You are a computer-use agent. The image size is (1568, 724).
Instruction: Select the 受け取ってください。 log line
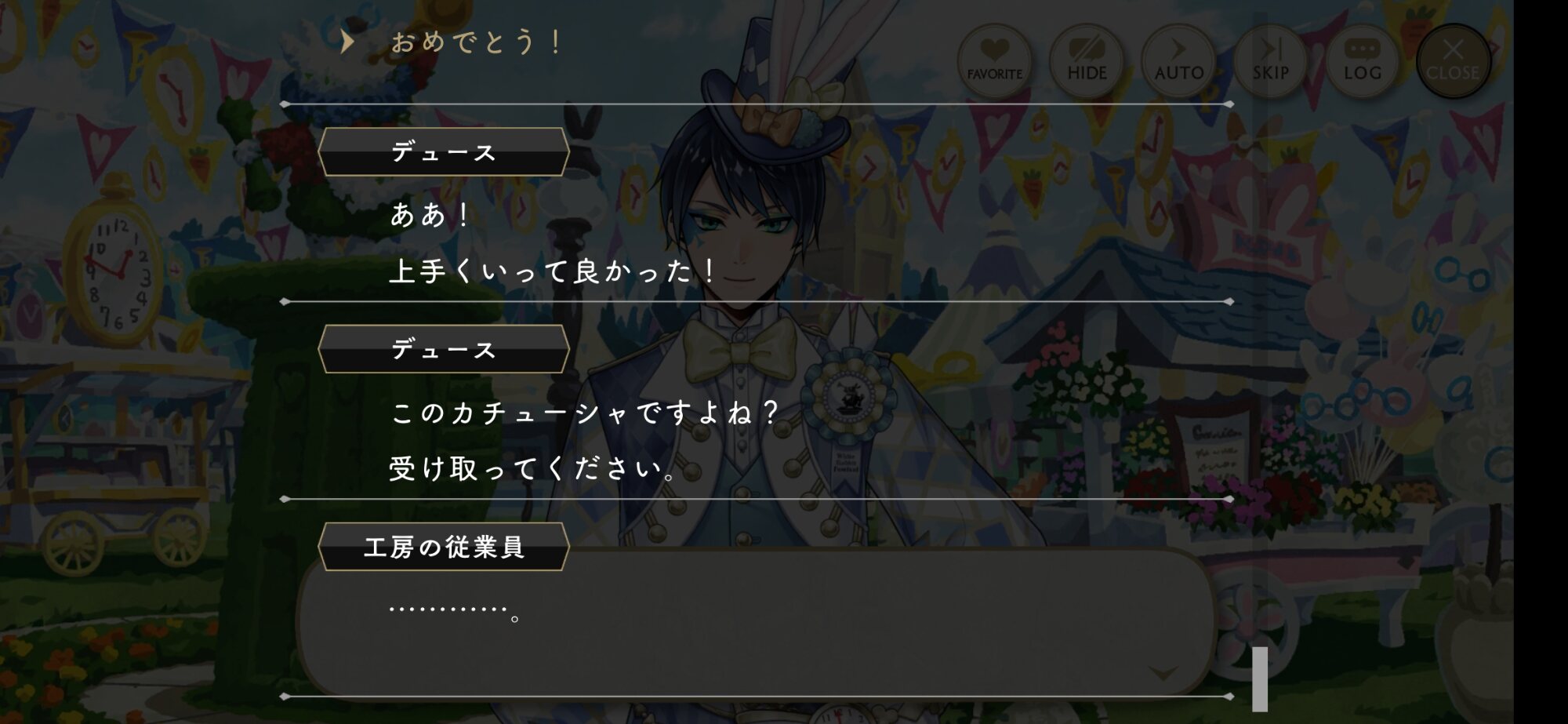click(x=533, y=469)
